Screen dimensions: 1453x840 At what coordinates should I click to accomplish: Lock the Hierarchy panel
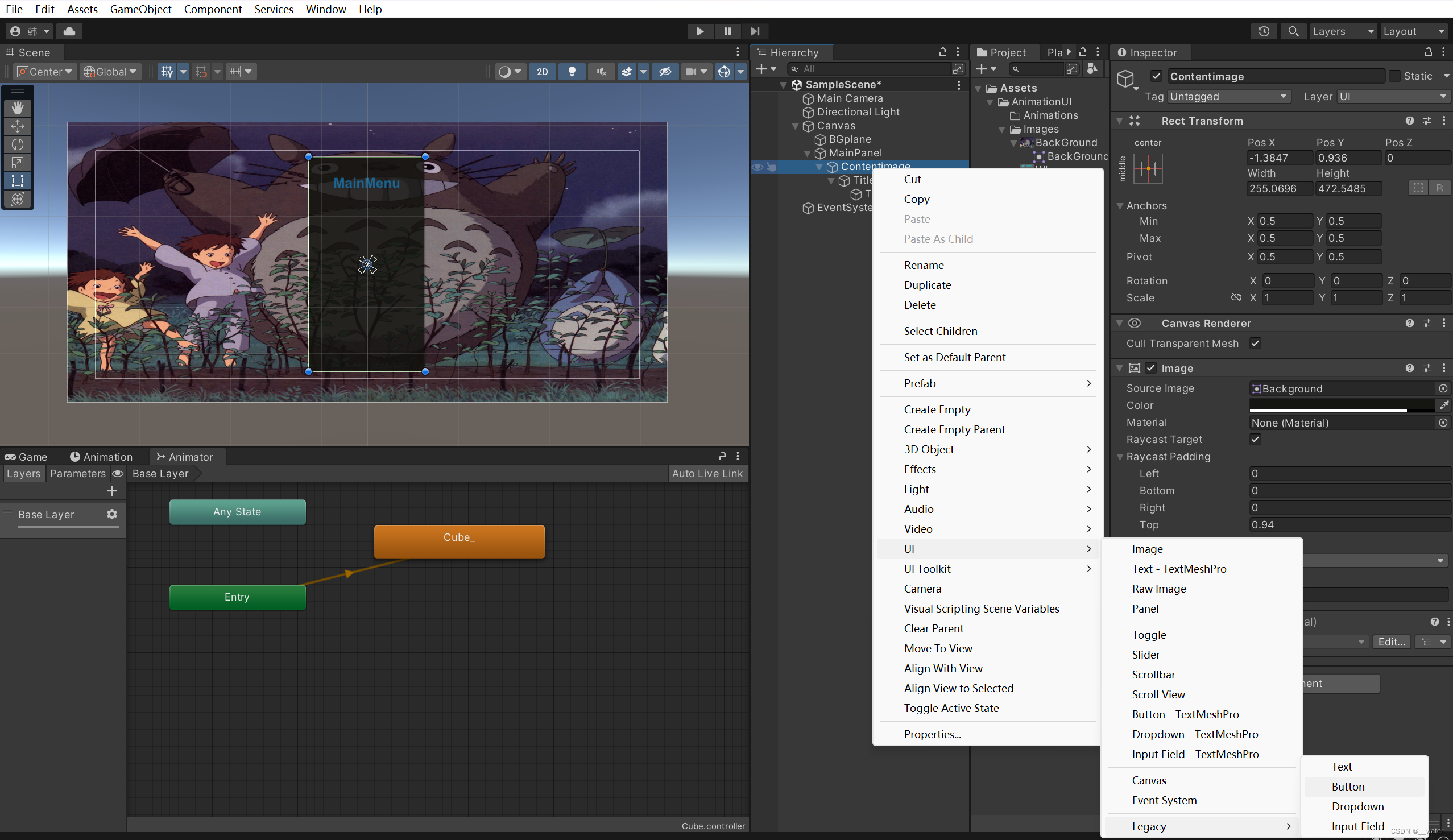(943, 52)
